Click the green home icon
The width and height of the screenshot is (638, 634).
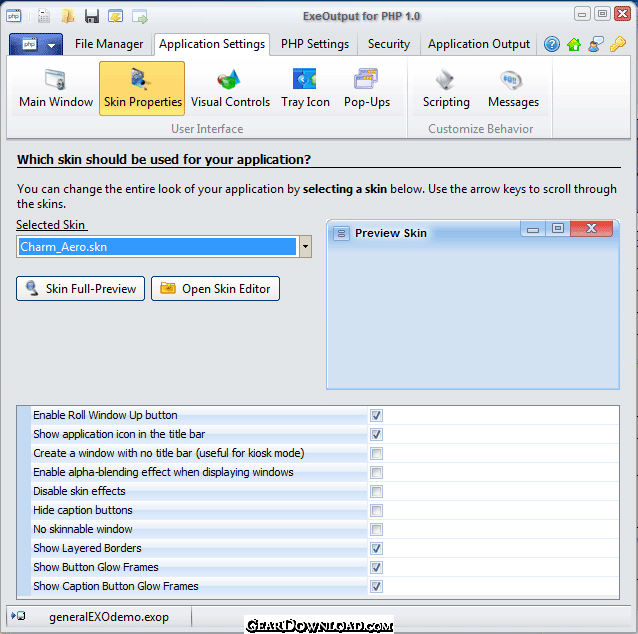[x=574, y=44]
